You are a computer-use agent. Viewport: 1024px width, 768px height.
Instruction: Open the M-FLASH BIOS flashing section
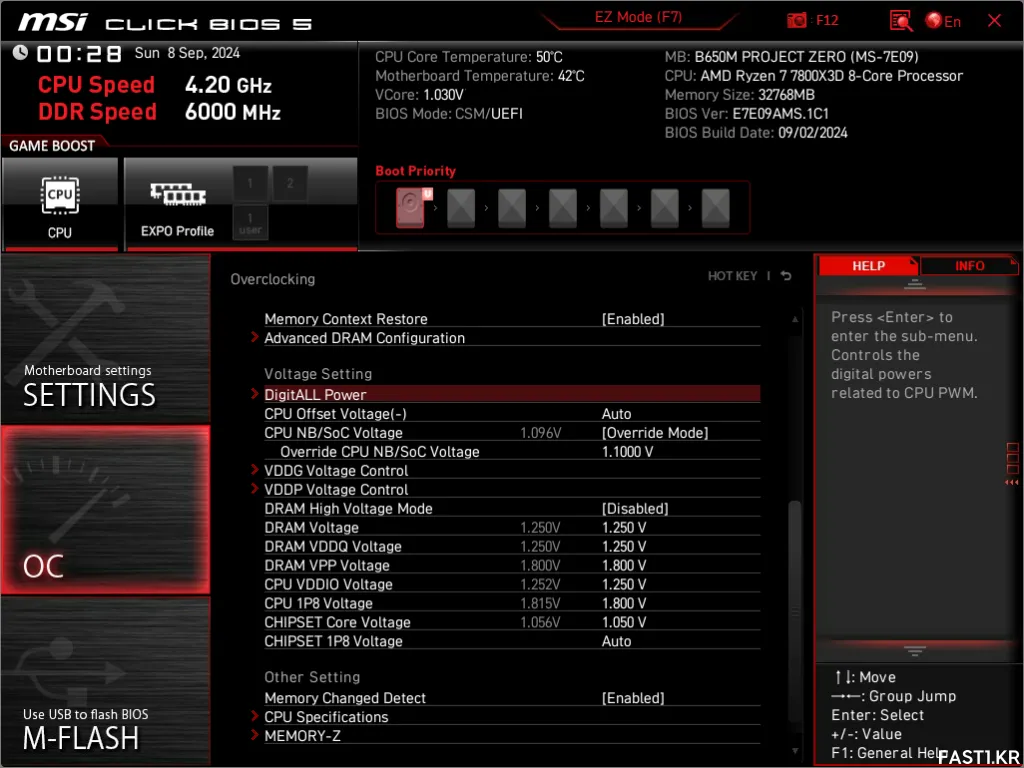[x=105, y=680]
